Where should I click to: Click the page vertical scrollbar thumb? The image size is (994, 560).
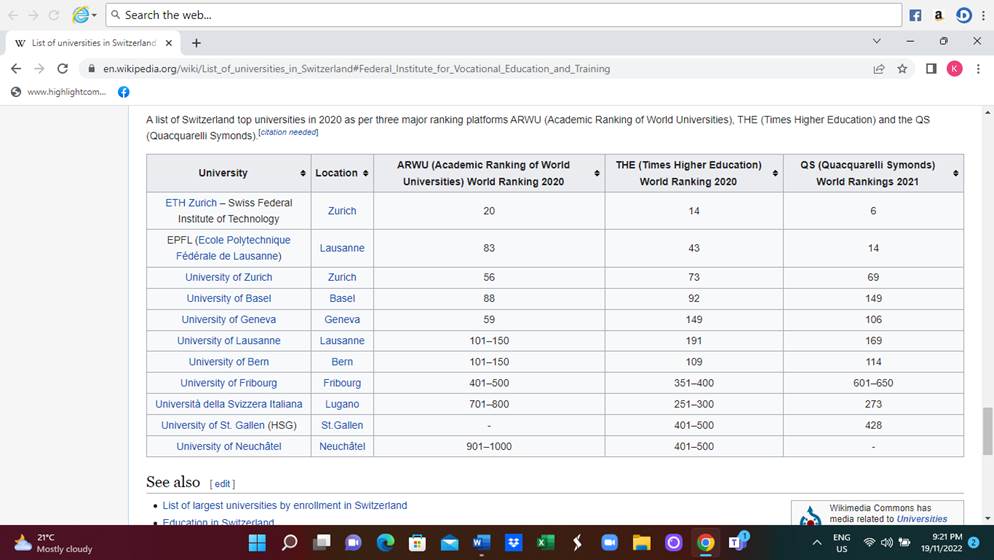988,431
